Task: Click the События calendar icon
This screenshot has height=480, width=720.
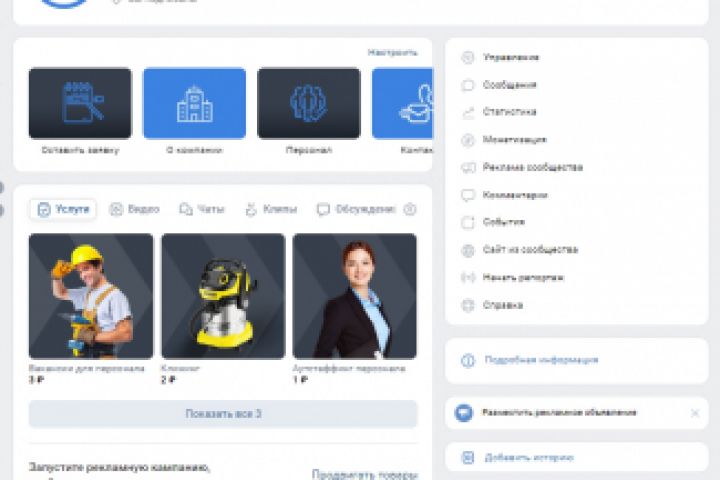Action: tap(467, 222)
